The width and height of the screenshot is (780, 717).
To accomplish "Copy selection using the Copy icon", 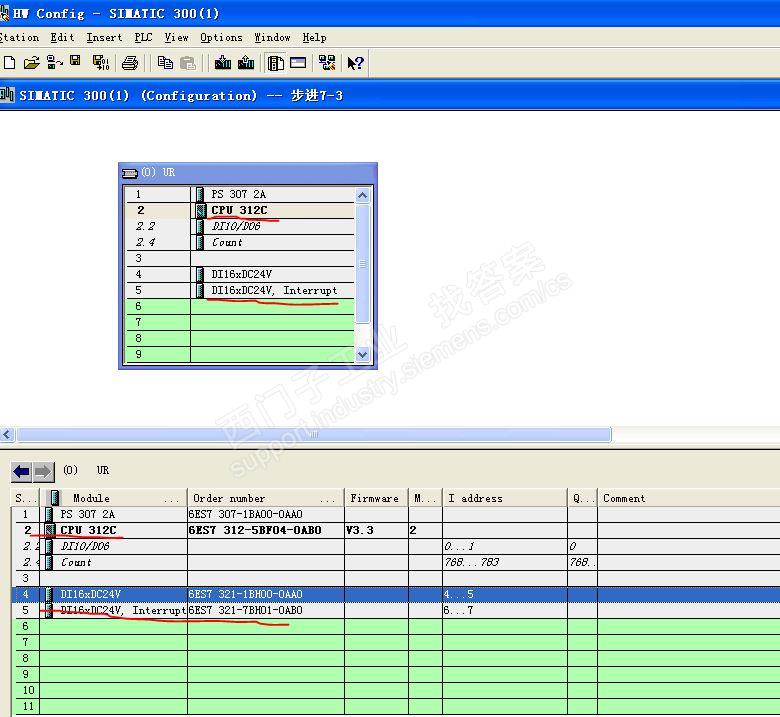I will pos(165,63).
